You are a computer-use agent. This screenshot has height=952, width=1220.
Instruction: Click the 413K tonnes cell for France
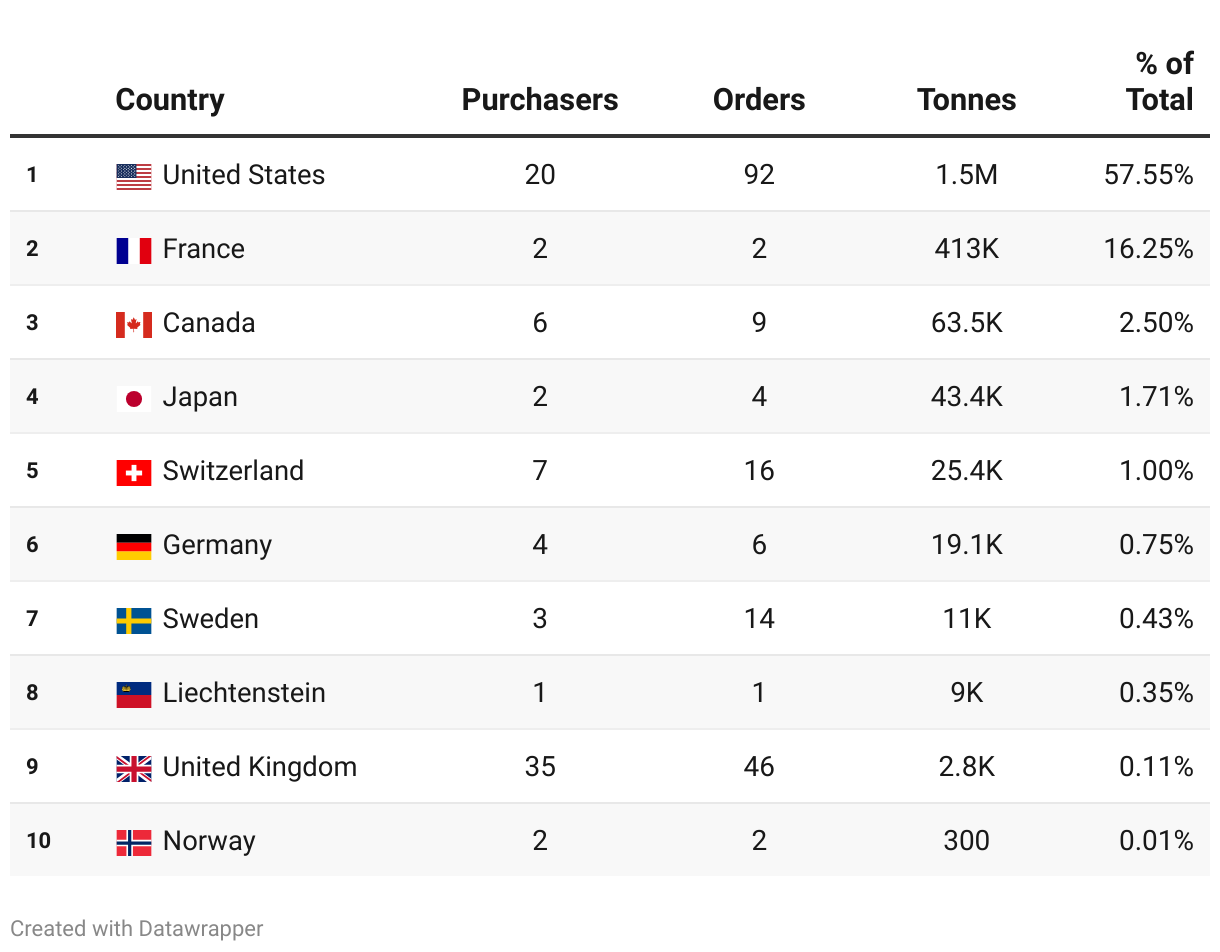(966, 249)
